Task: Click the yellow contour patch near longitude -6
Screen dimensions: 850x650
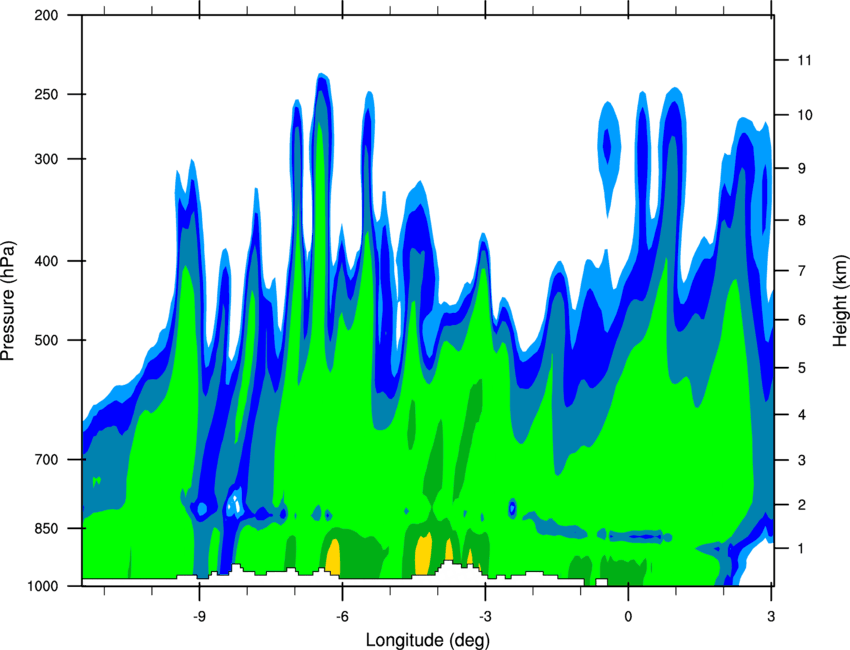Action: [333, 557]
